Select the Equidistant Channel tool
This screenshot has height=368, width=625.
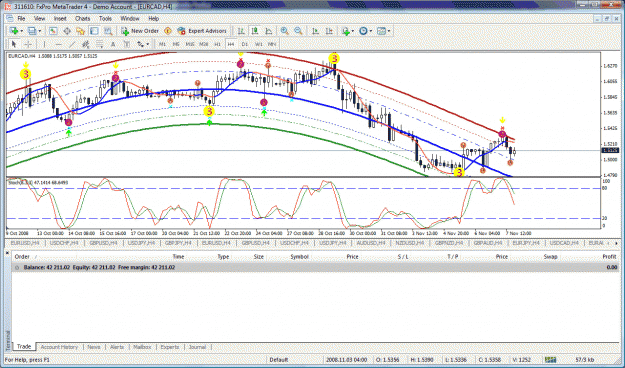[x=86, y=44]
